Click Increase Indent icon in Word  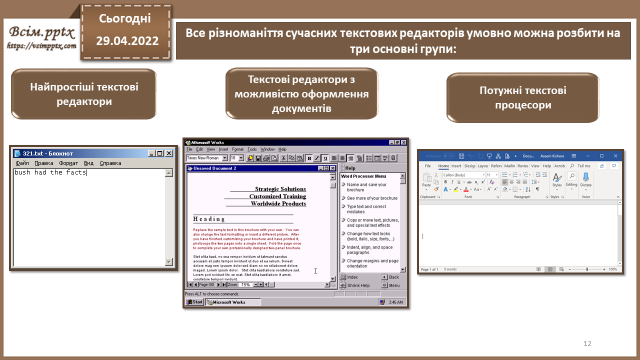544,175
